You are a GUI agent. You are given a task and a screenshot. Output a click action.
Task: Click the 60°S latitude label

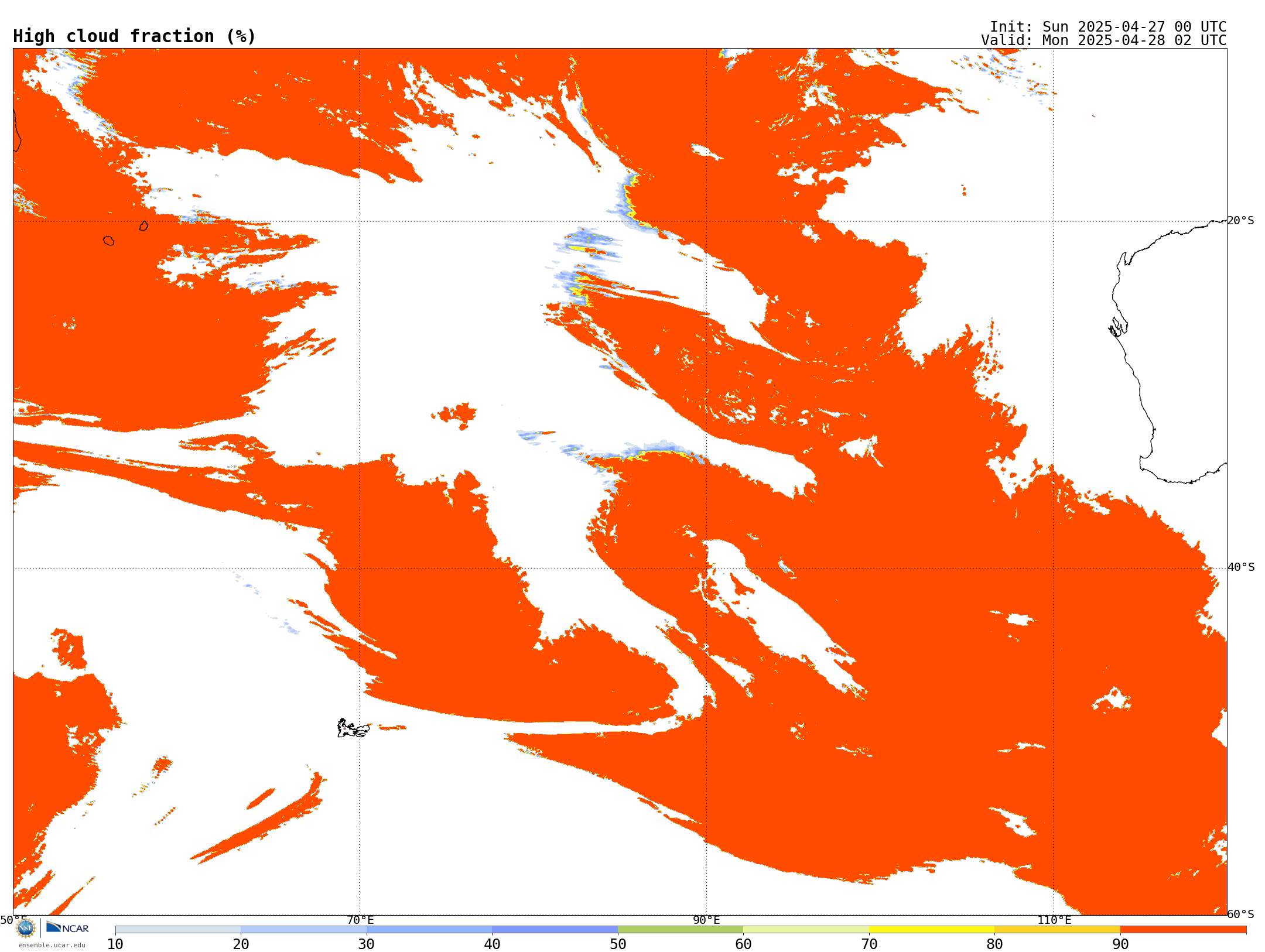(x=1241, y=914)
